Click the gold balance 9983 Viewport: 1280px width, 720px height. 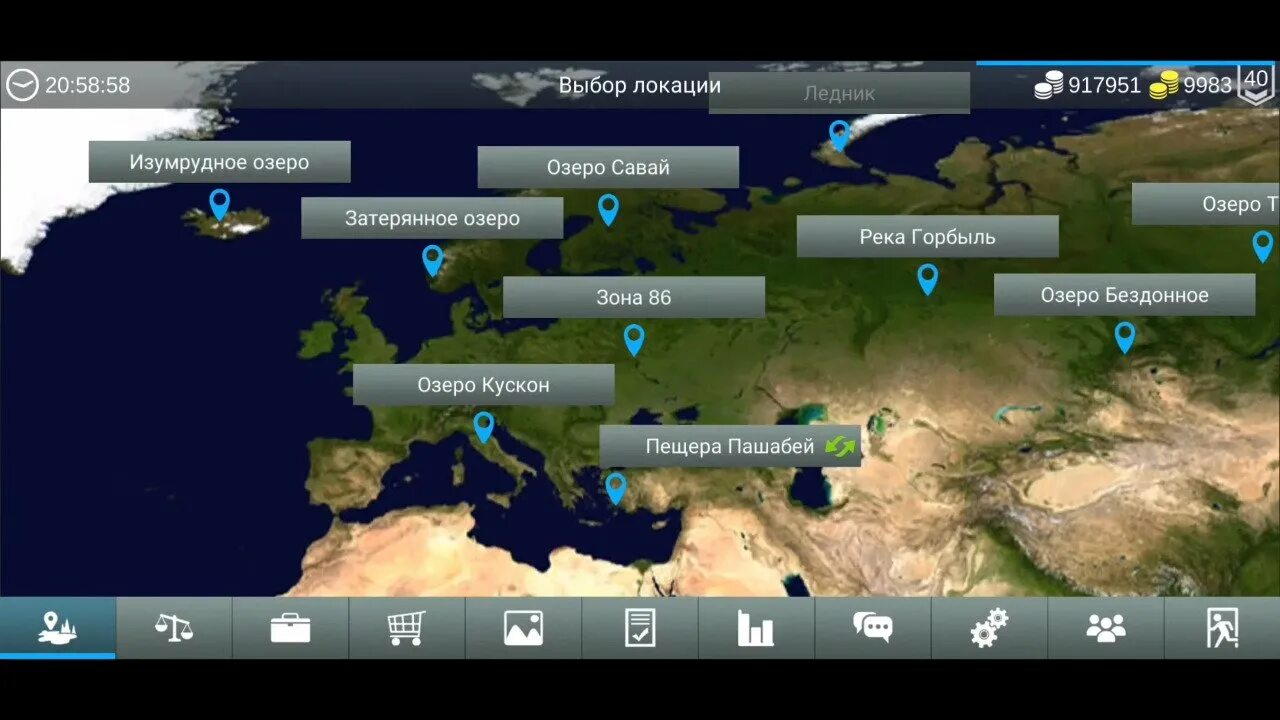pos(1207,85)
